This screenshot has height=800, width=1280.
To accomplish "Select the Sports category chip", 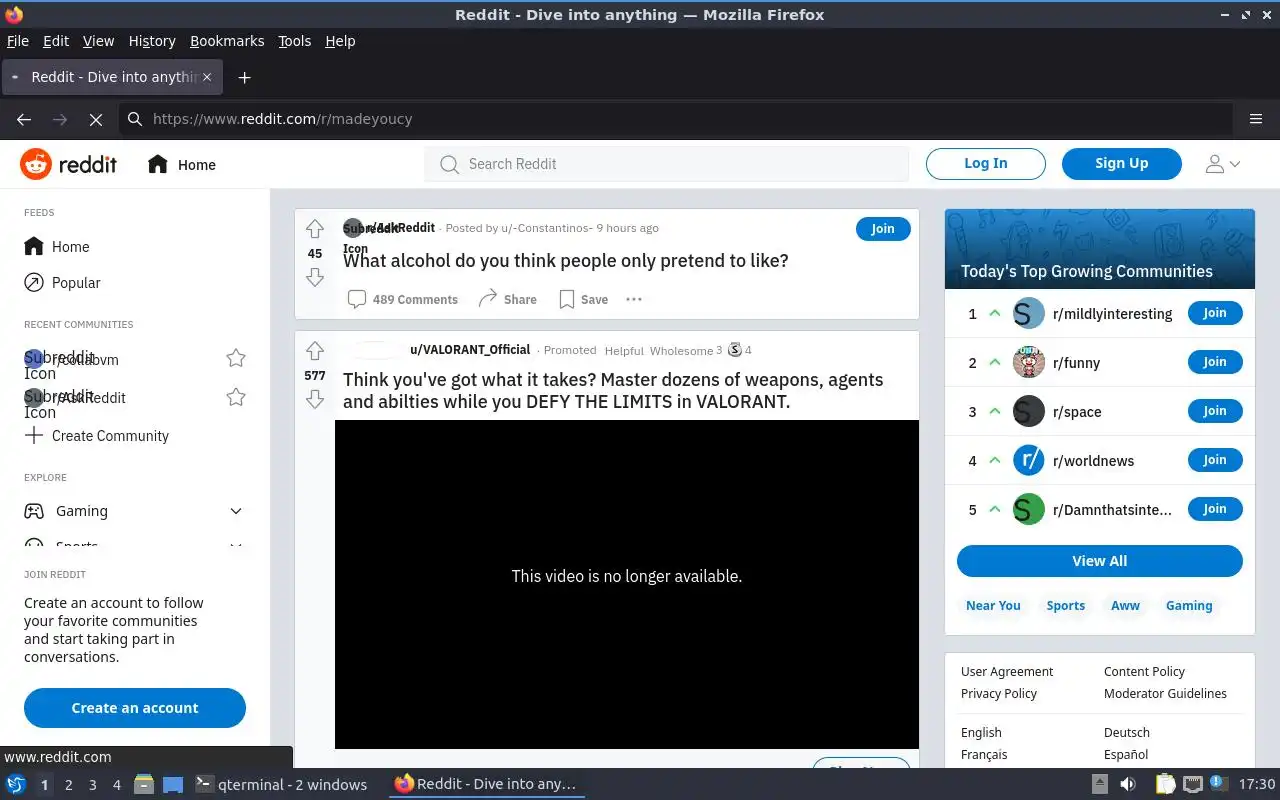I will click(1066, 606).
